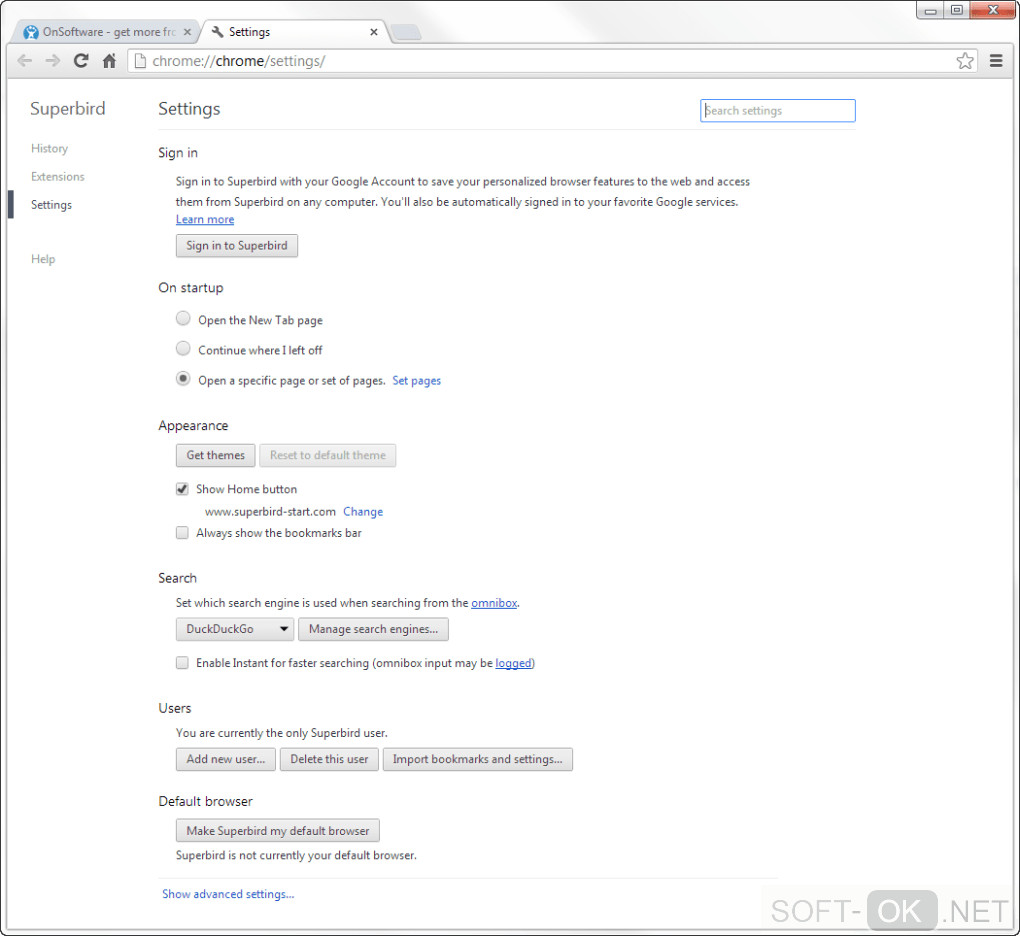Close the Settings tab

[373, 32]
